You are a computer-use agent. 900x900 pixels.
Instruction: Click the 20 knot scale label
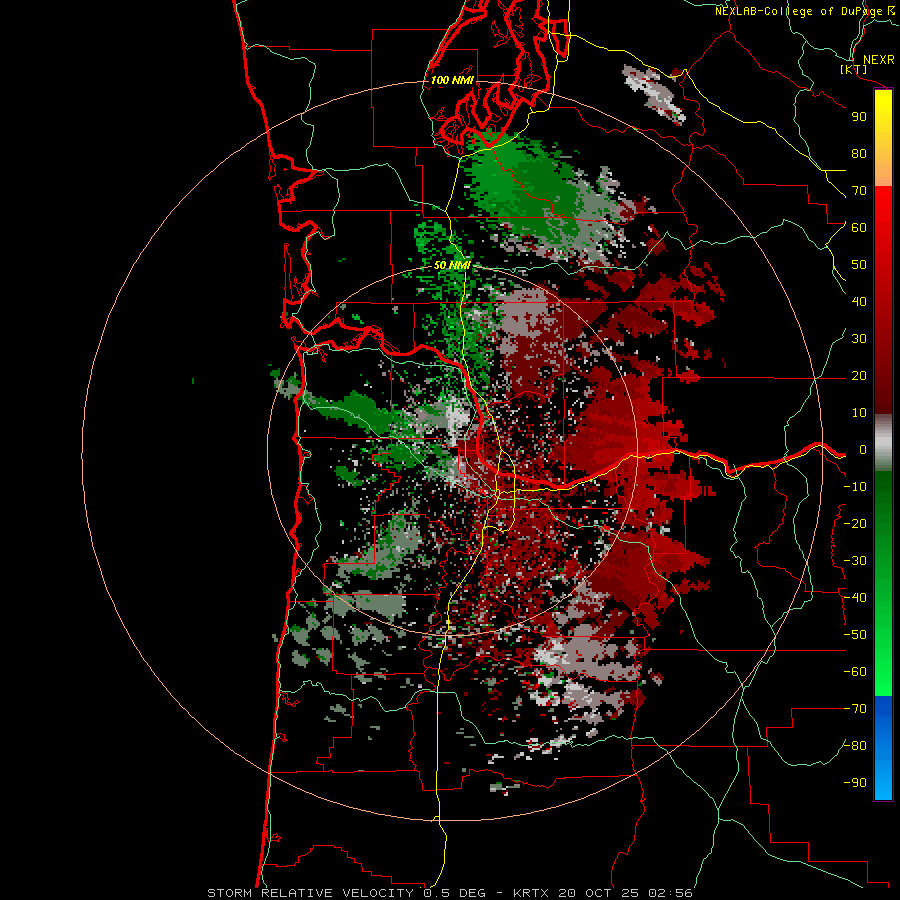pos(859,376)
